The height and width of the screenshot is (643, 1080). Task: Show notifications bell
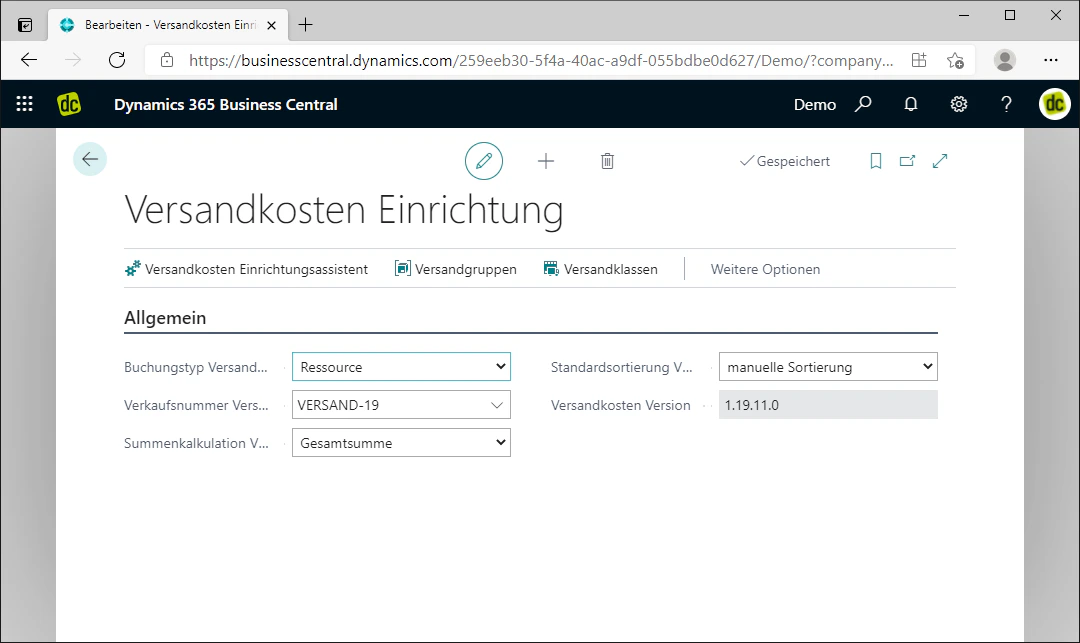(x=911, y=104)
